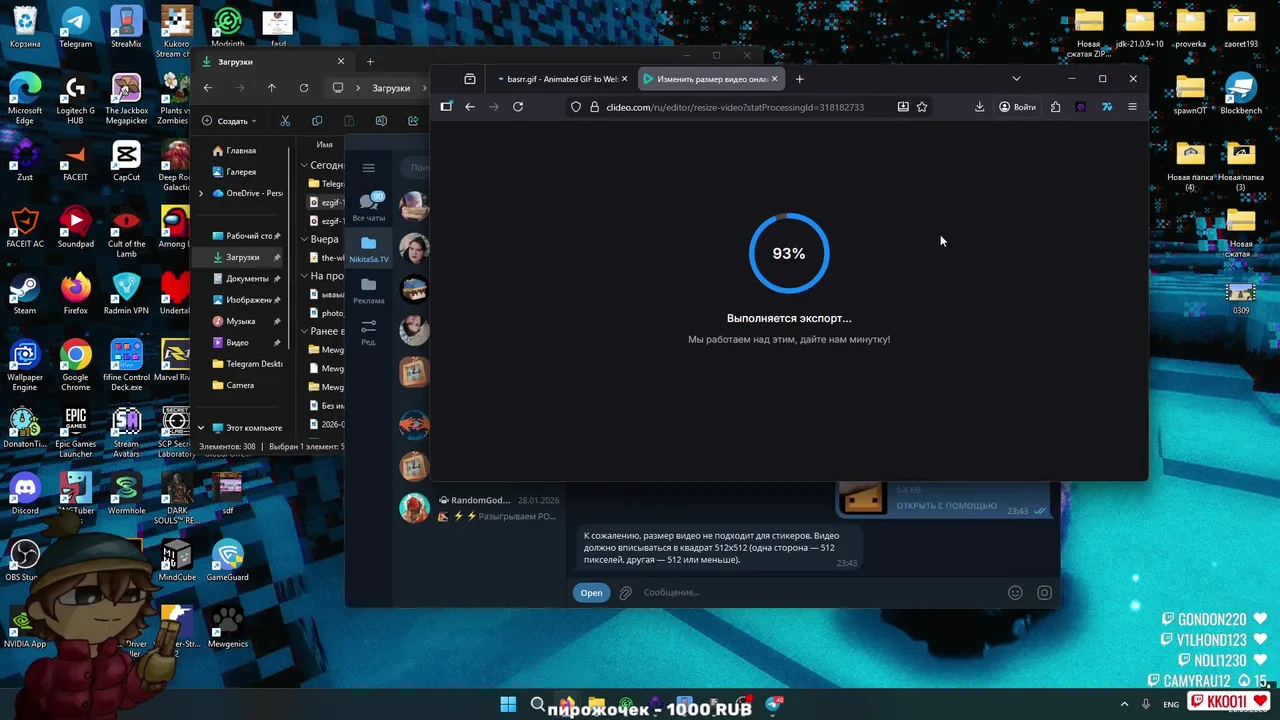Open the Discord desktop shortcut
The width and height of the screenshot is (1280, 720).
24,492
